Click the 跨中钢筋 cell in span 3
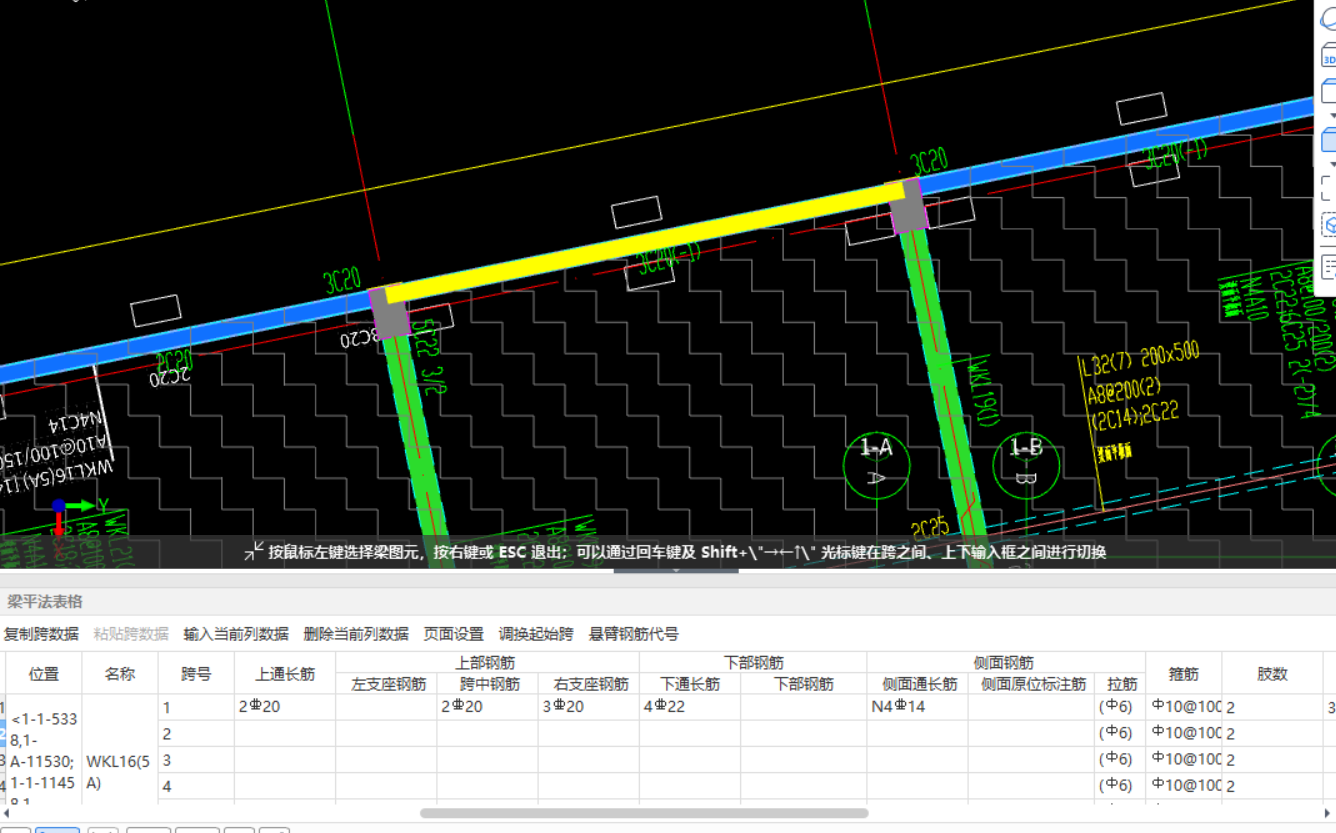The width and height of the screenshot is (1336, 833). tap(487, 759)
